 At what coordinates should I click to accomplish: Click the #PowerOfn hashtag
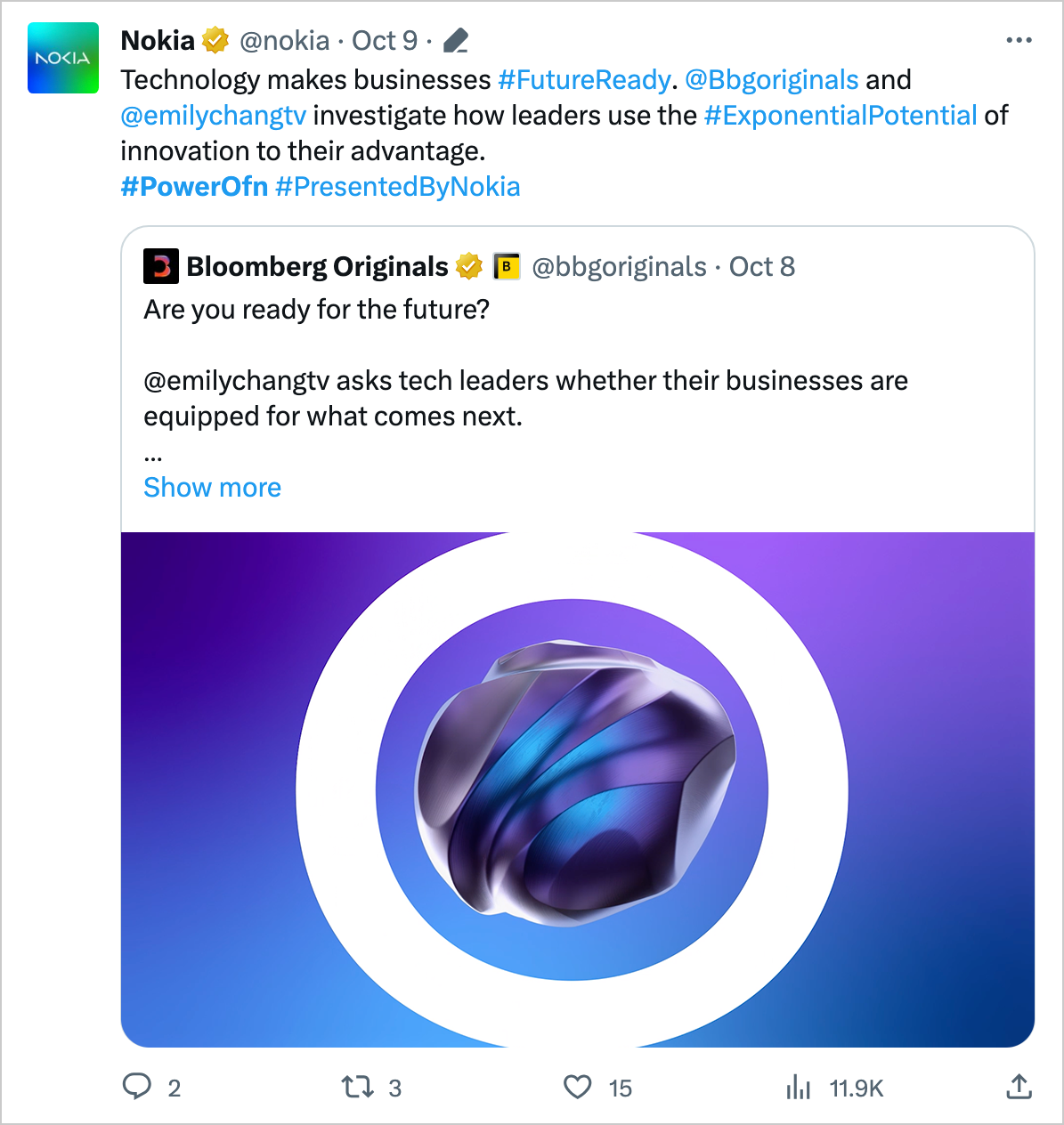pos(194,187)
